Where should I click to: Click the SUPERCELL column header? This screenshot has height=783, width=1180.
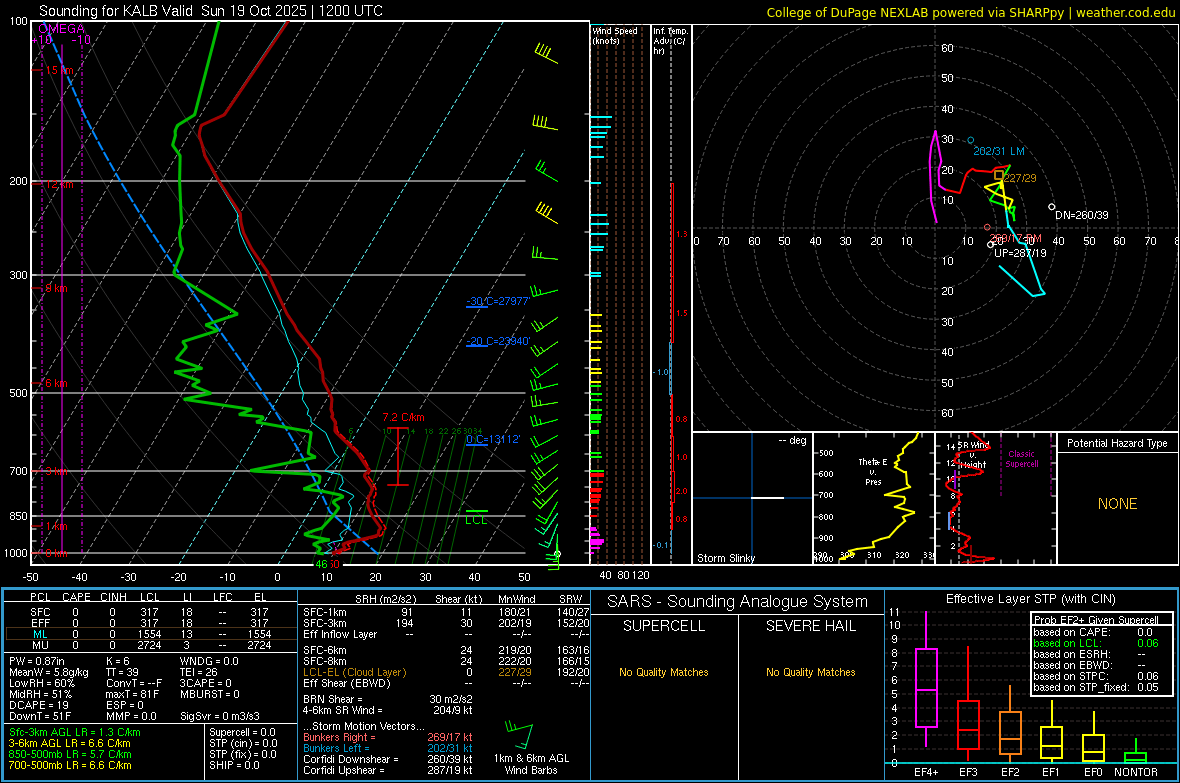click(x=664, y=626)
